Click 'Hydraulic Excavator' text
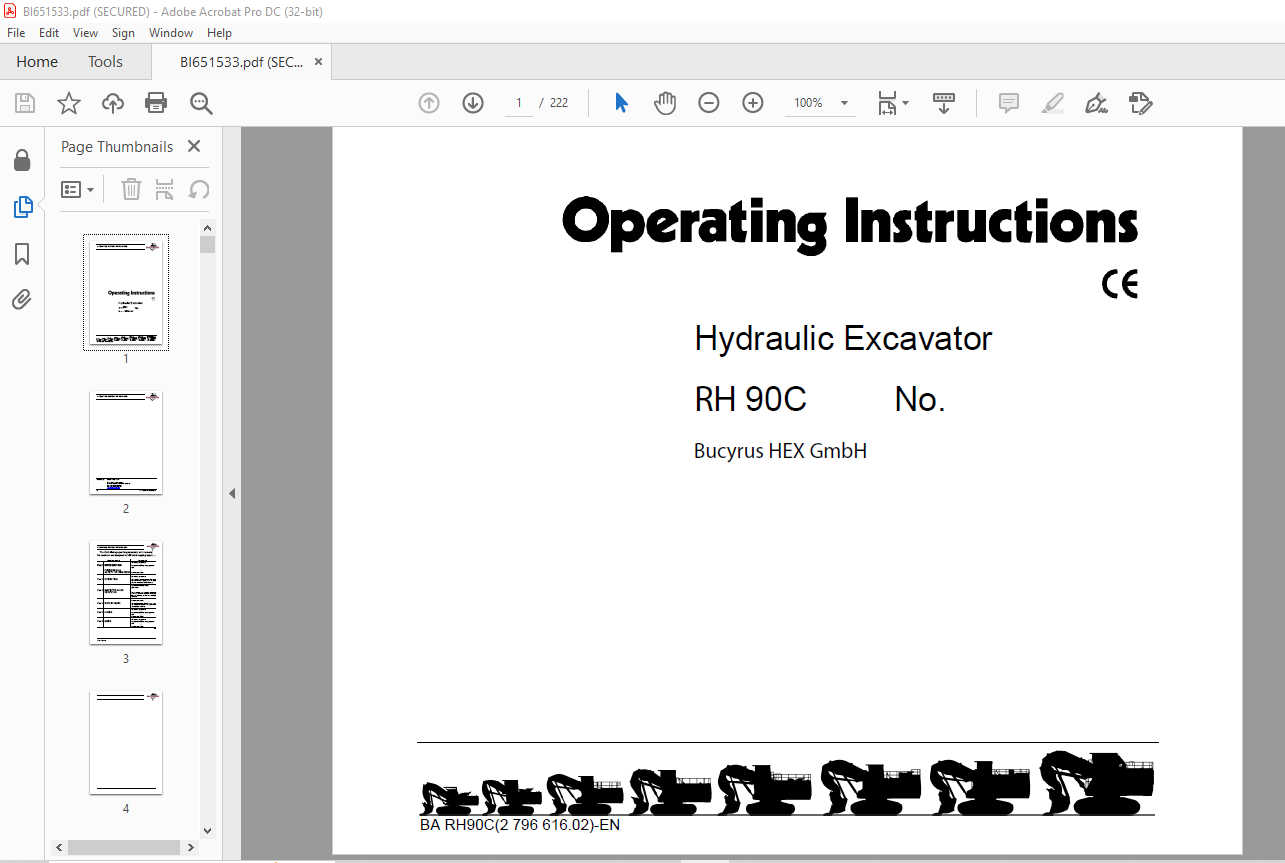The height and width of the screenshot is (863, 1285). [843, 339]
